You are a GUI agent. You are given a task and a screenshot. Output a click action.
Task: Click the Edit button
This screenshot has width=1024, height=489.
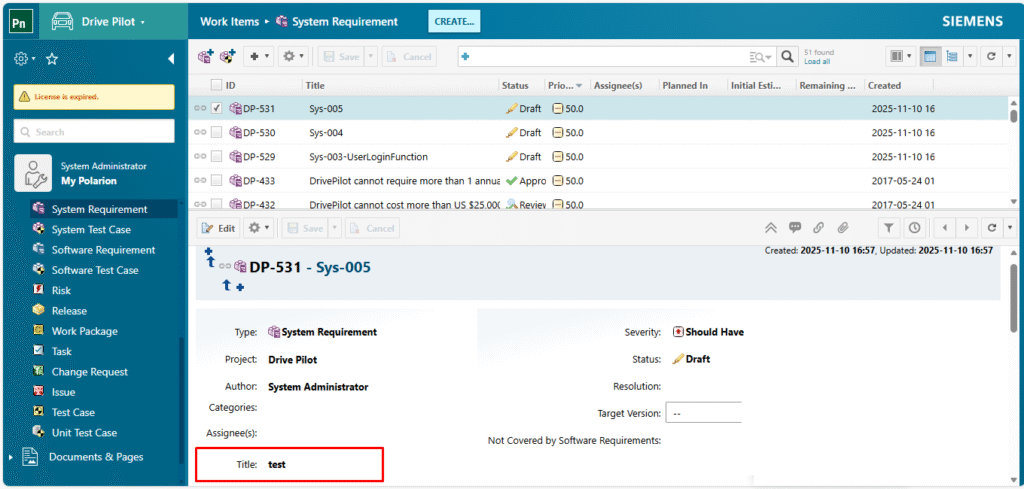pyautogui.click(x=218, y=228)
